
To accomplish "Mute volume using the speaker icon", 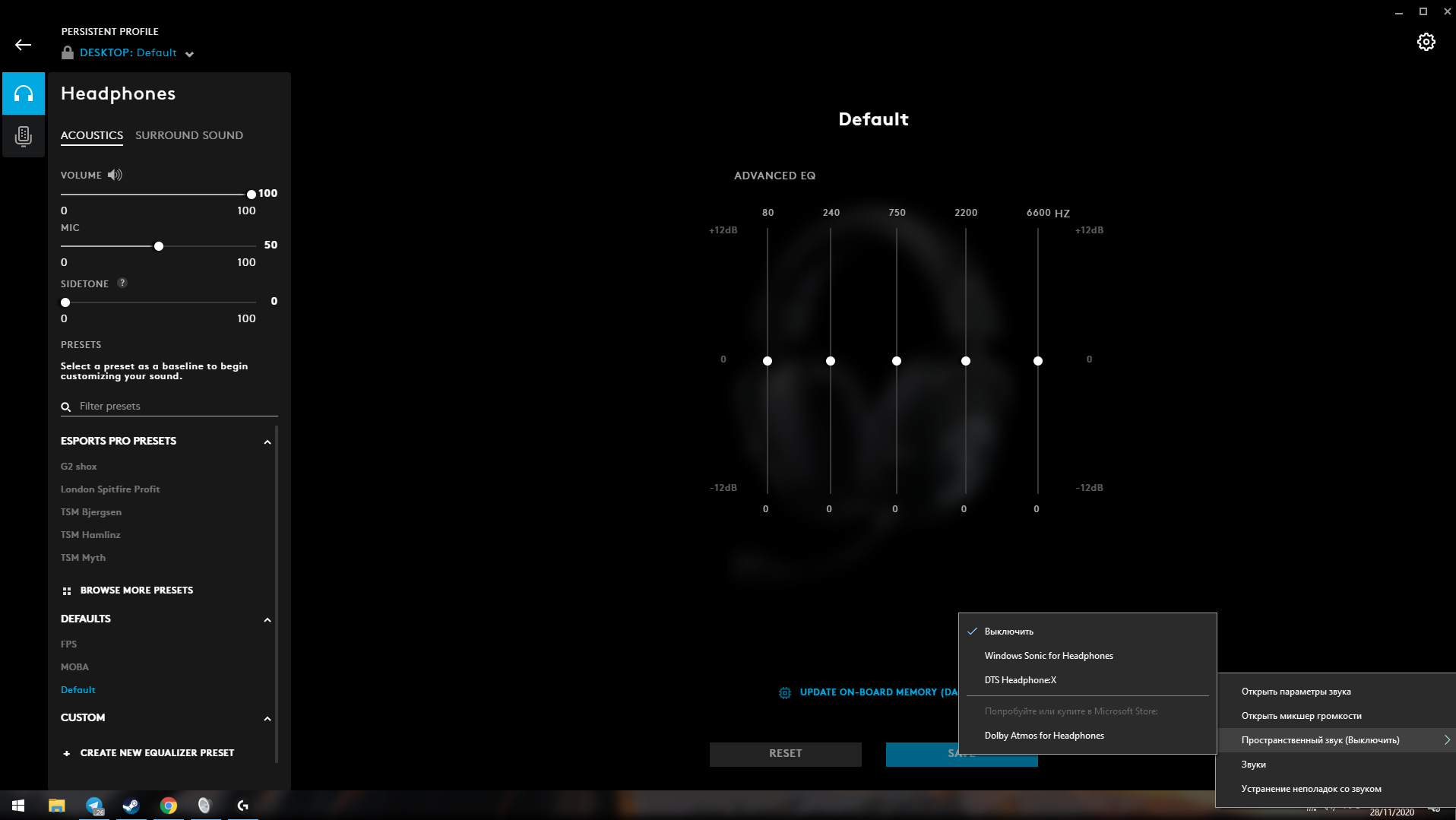I will (115, 175).
